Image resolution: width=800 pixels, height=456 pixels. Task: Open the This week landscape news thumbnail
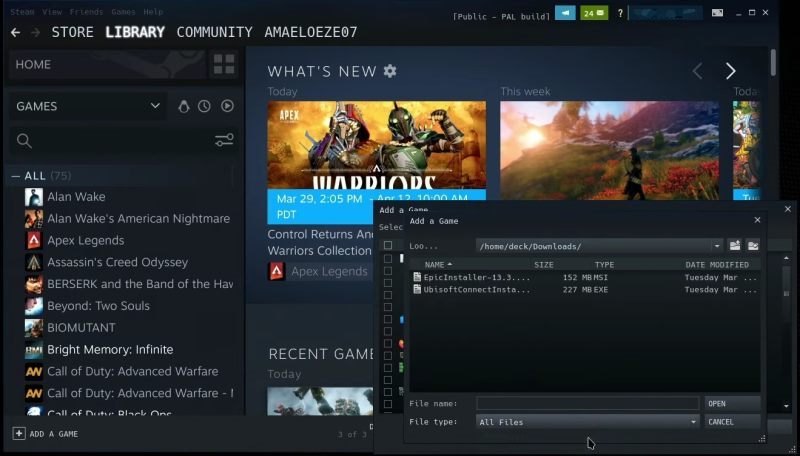pos(609,150)
